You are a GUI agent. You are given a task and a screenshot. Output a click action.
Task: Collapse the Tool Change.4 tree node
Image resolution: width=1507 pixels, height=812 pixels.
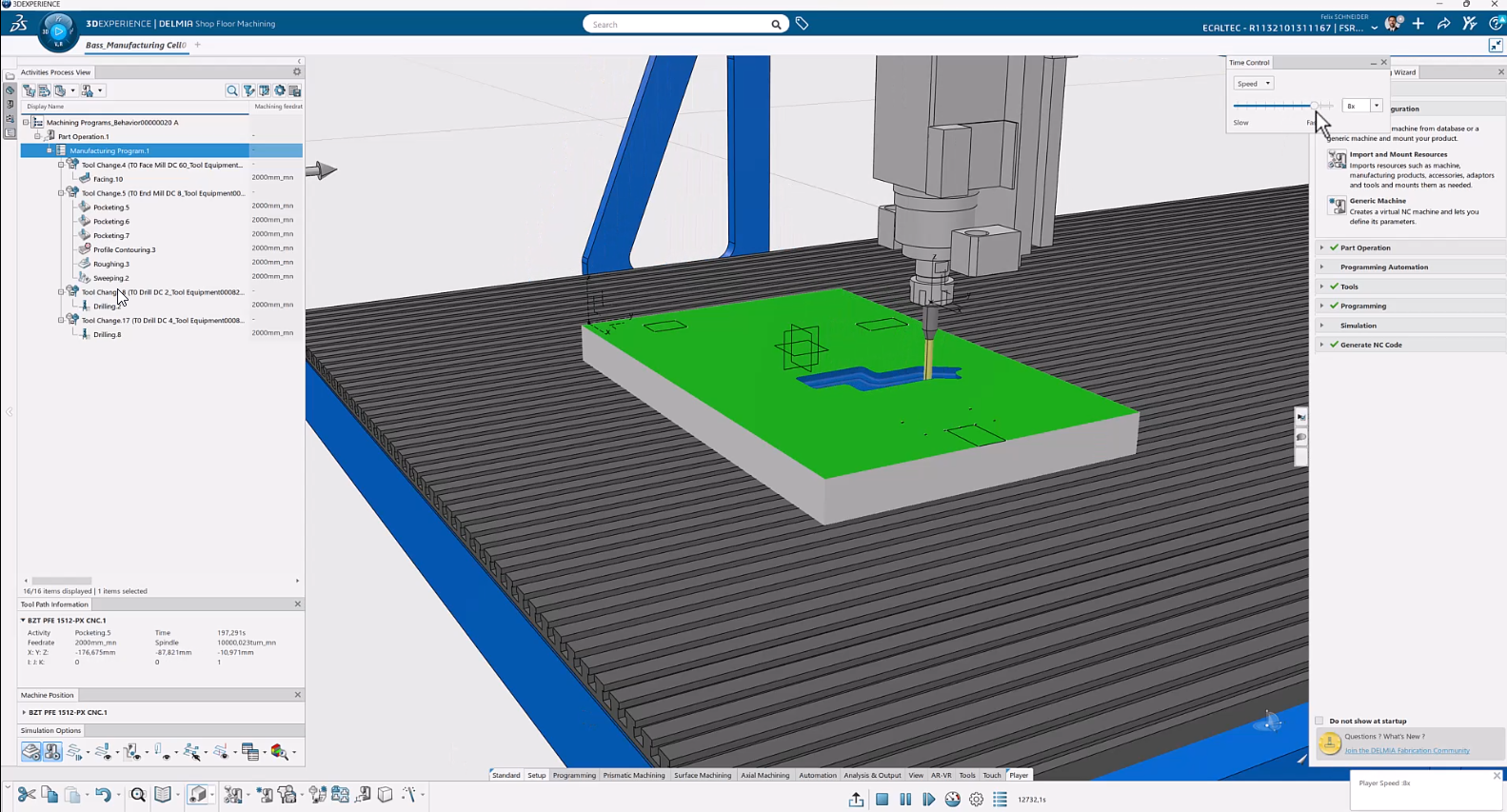coord(61,165)
